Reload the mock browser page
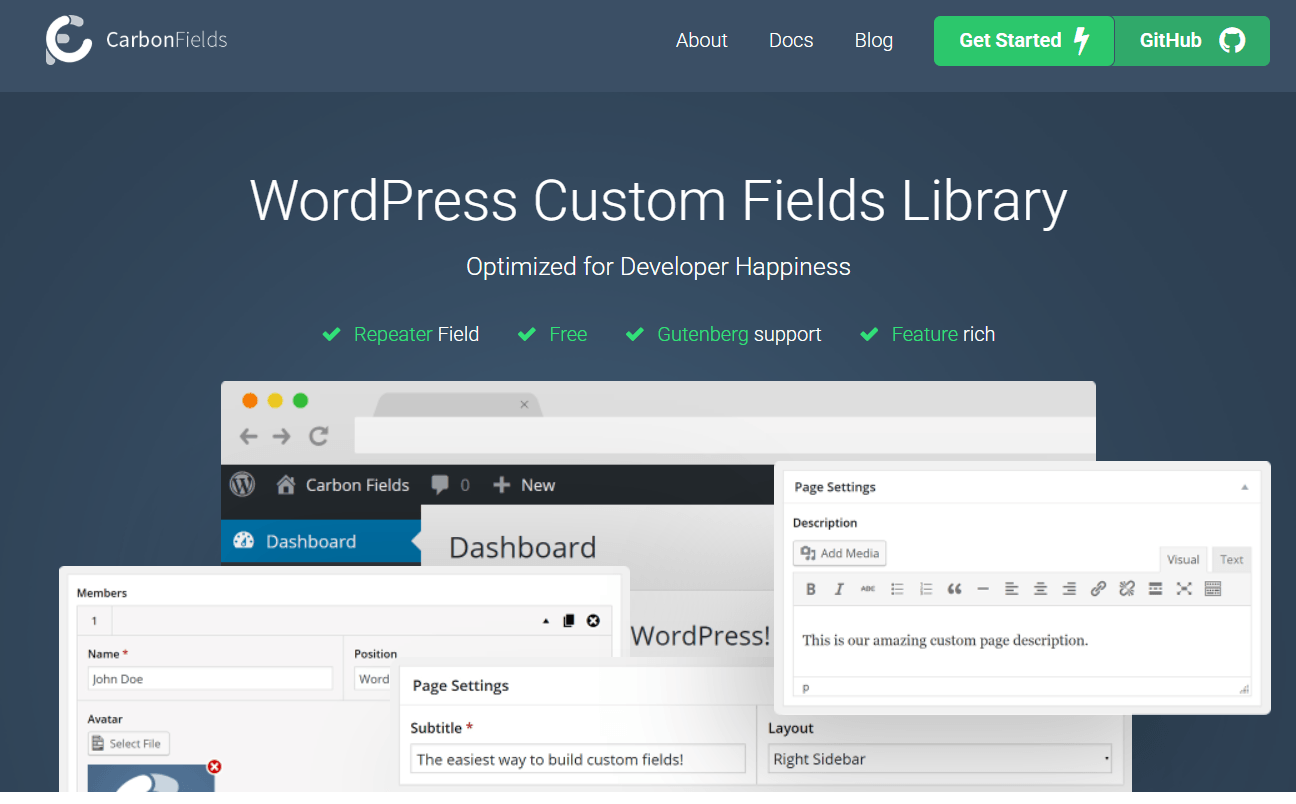Image resolution: width=1296 pixels, height=804 pixels. [x=319, y=436]
